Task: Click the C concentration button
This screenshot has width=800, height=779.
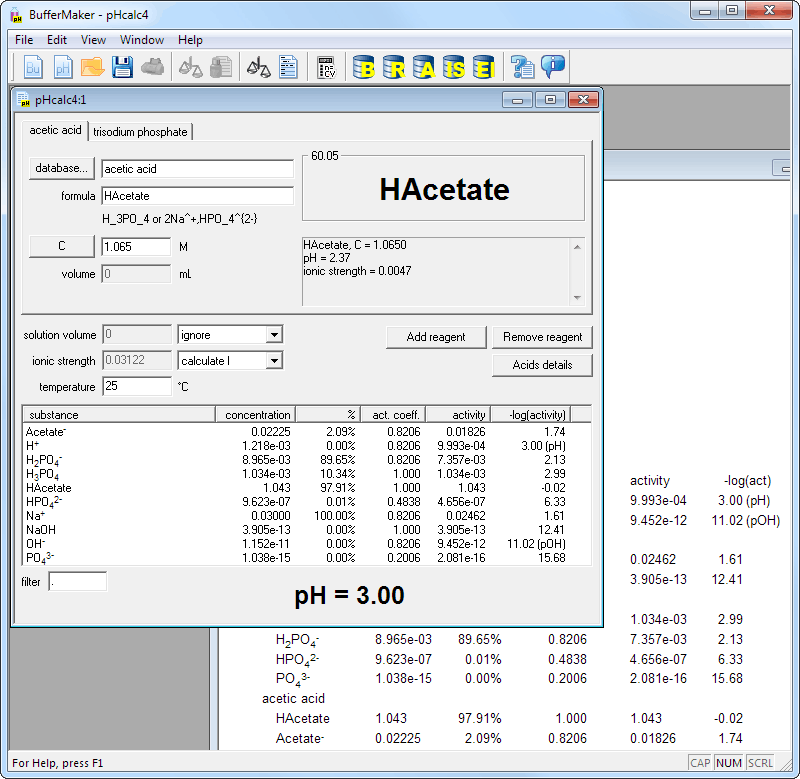Action: pos(62,246)
